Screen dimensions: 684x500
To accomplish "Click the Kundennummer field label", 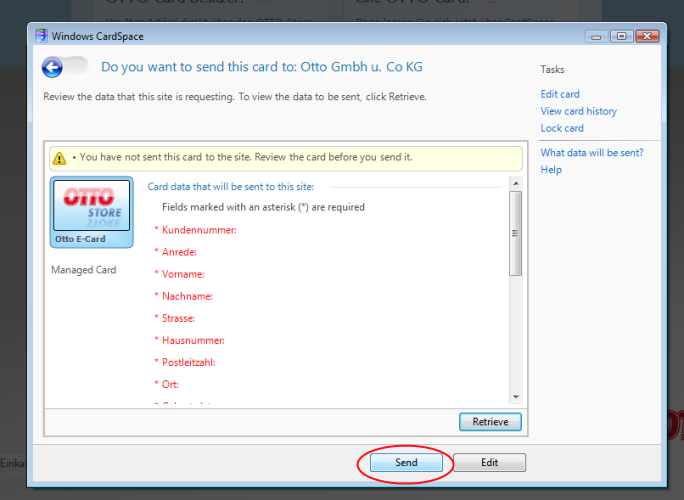I will (199, 230).
